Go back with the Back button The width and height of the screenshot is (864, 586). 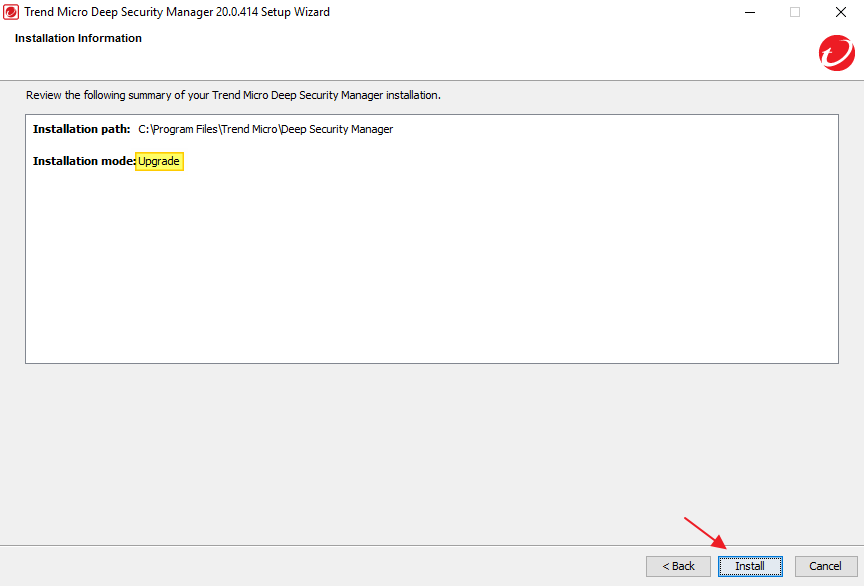[677, 566]
